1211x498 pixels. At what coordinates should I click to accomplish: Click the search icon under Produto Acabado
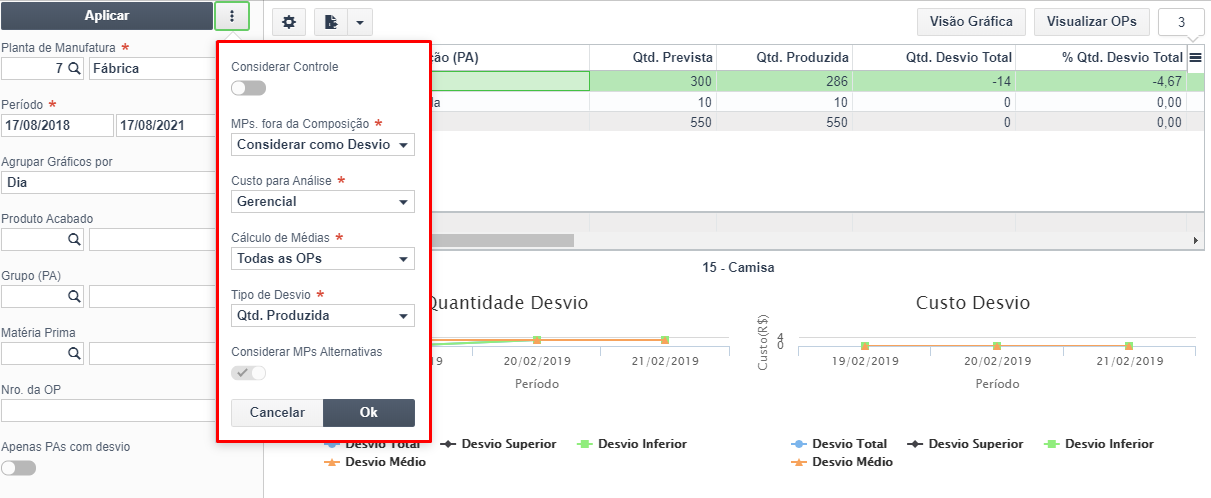tap(74, 240)
